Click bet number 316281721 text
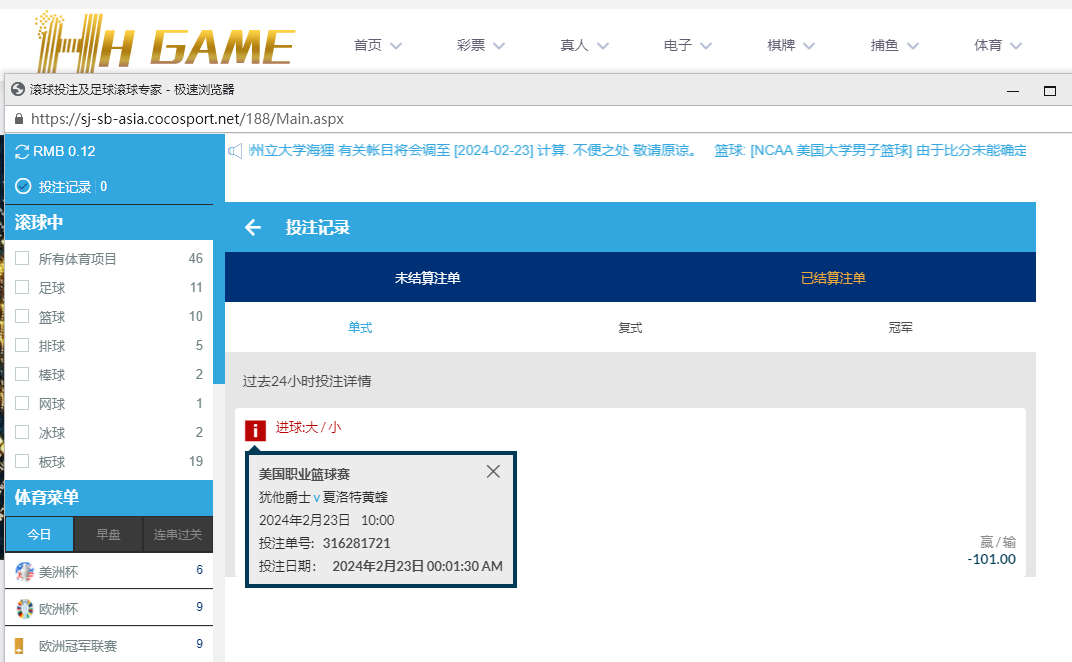The height and width of the screenshot is (662, 1072). tap(356, 543)
